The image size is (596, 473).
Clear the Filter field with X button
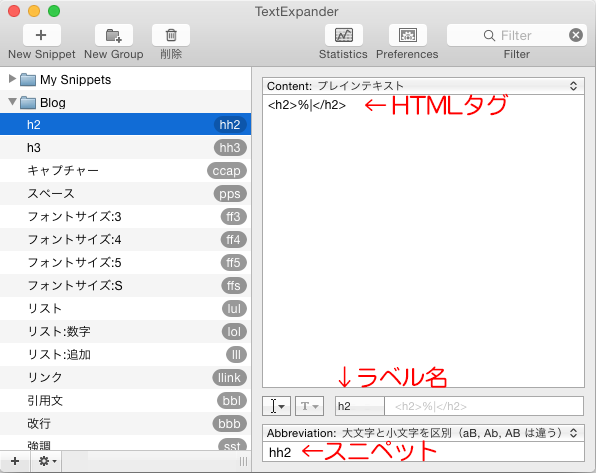pos(576,35)
